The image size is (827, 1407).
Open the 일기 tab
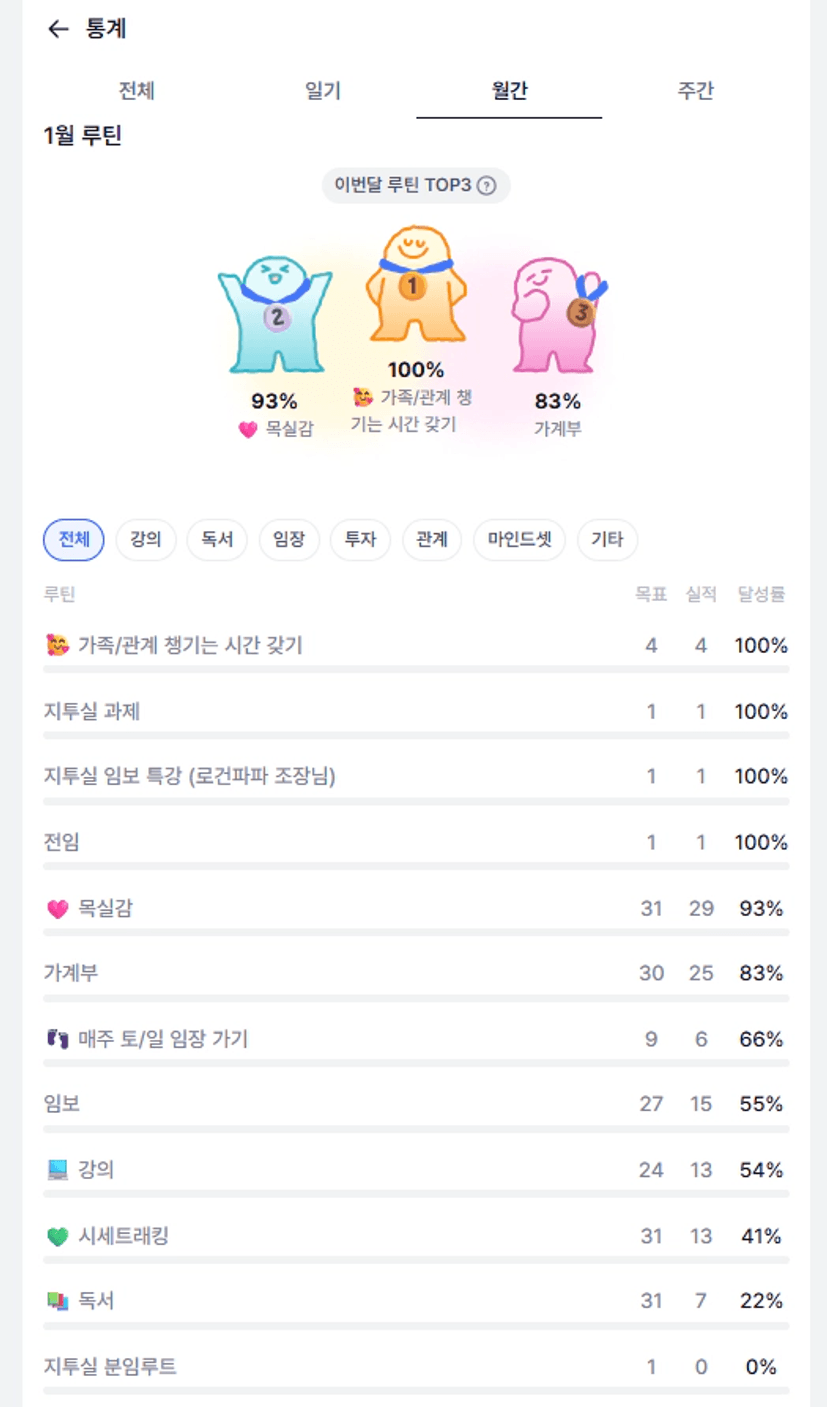[x=322, y=91]
